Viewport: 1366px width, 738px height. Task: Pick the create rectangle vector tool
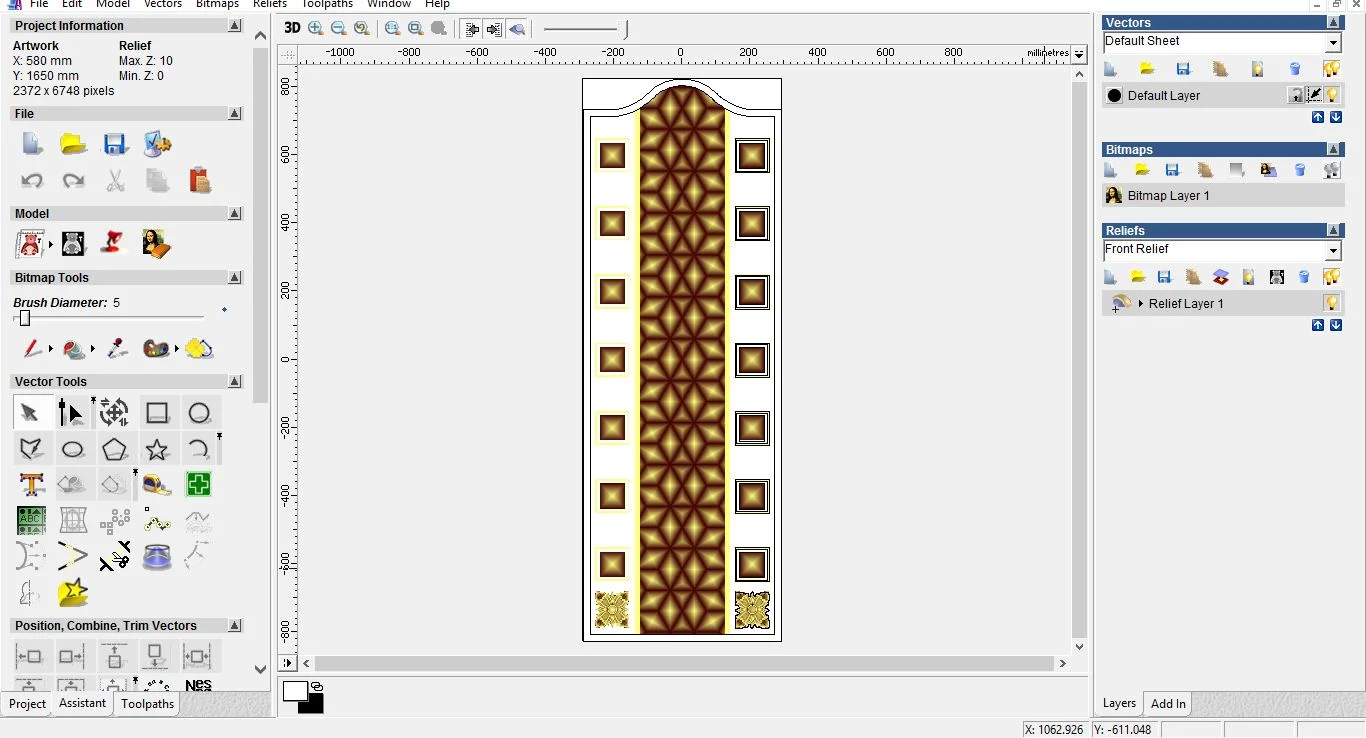157,412
